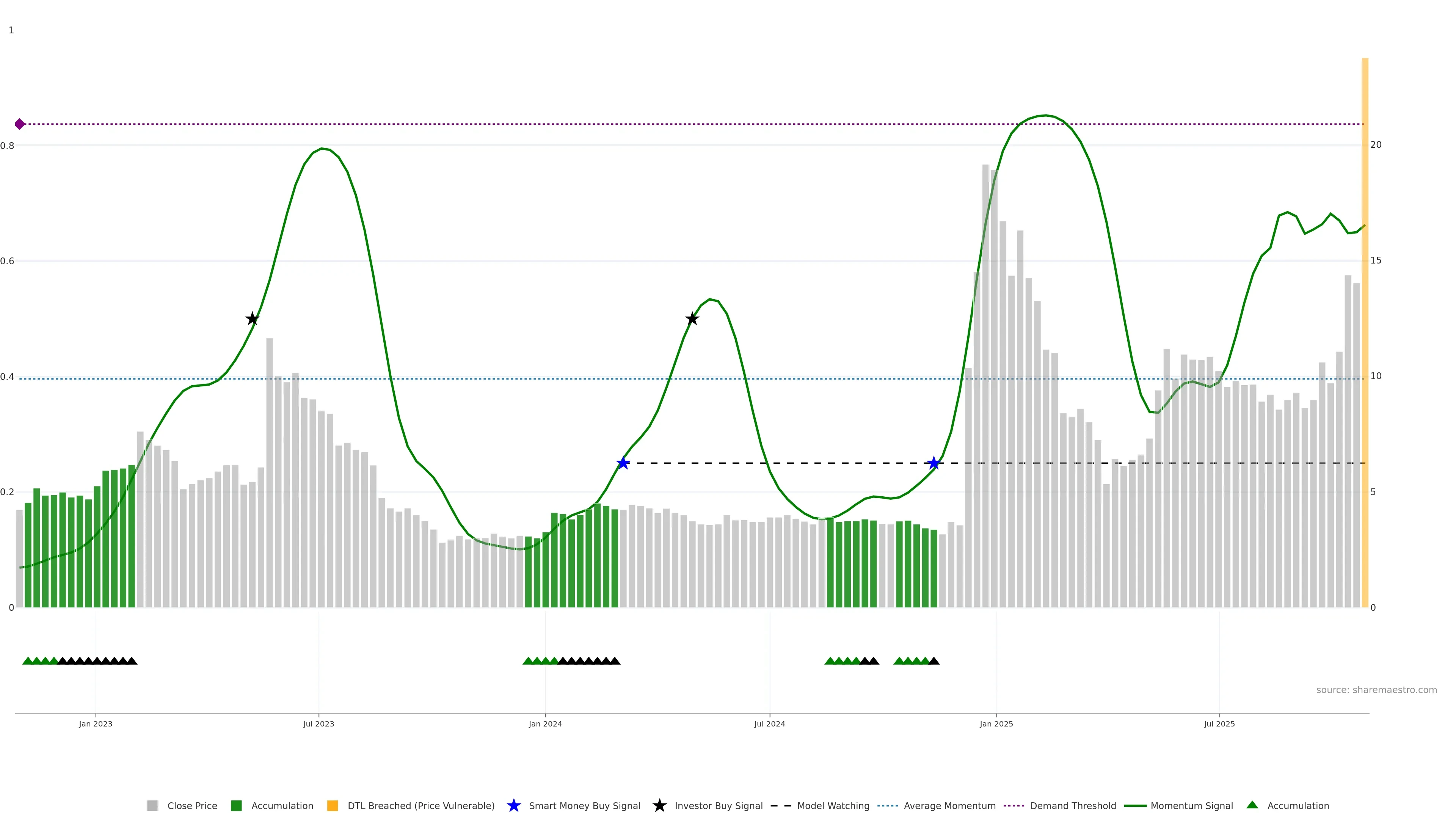The width and height of the screenshot is (1456, 819).
Task: Hide Average Momentum line via the legend
Action: (x=949, y=805)
